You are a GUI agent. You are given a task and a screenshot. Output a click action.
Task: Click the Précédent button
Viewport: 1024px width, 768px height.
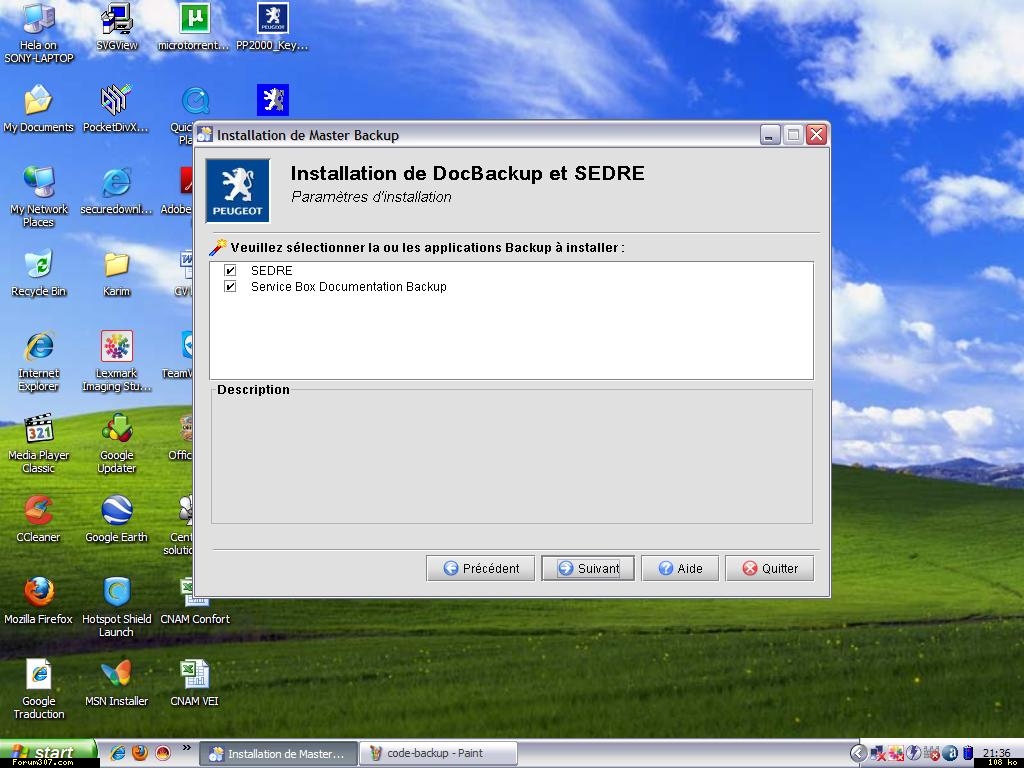tap(481, 568)
